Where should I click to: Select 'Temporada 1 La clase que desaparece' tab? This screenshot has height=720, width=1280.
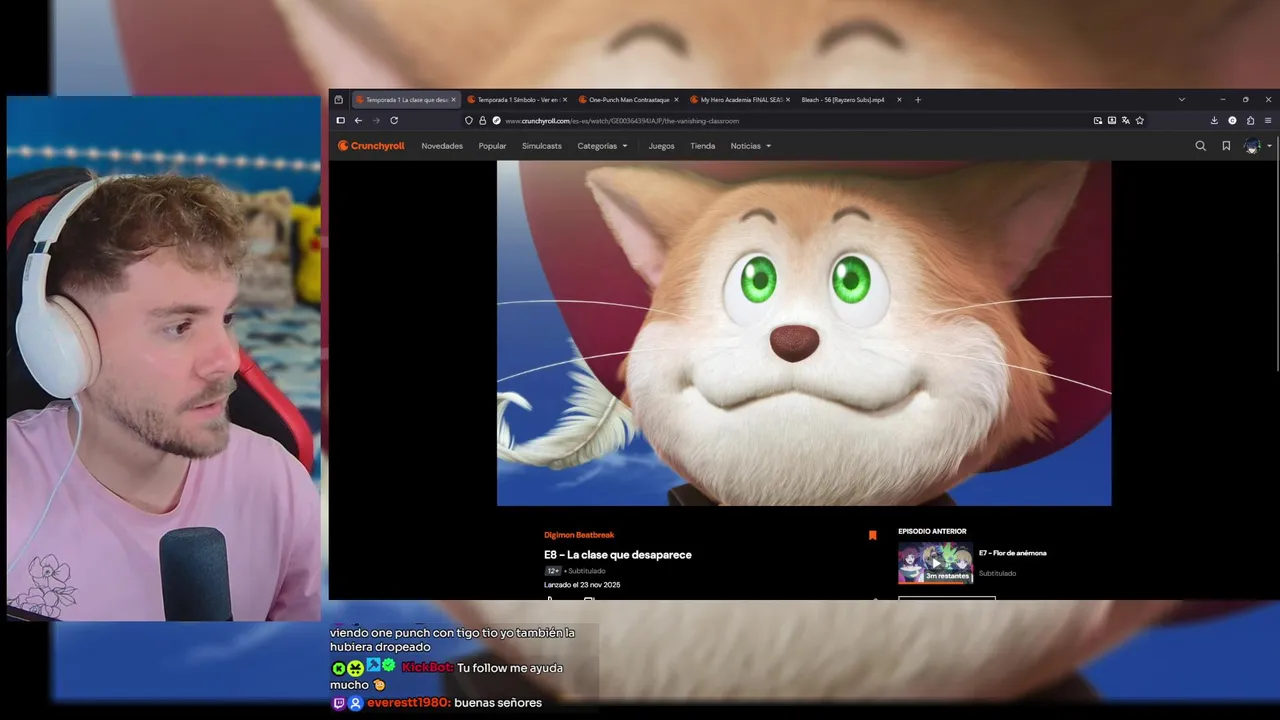[405, 100]
